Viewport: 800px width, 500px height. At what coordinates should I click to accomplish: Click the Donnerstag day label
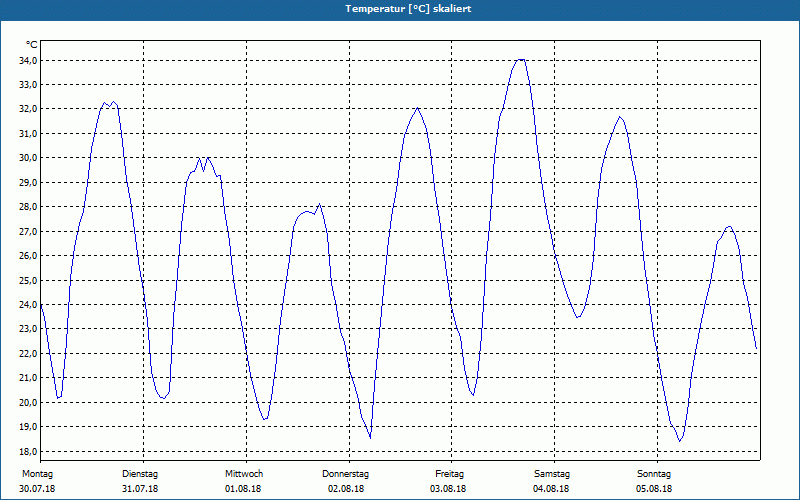[x=345, y=474]
